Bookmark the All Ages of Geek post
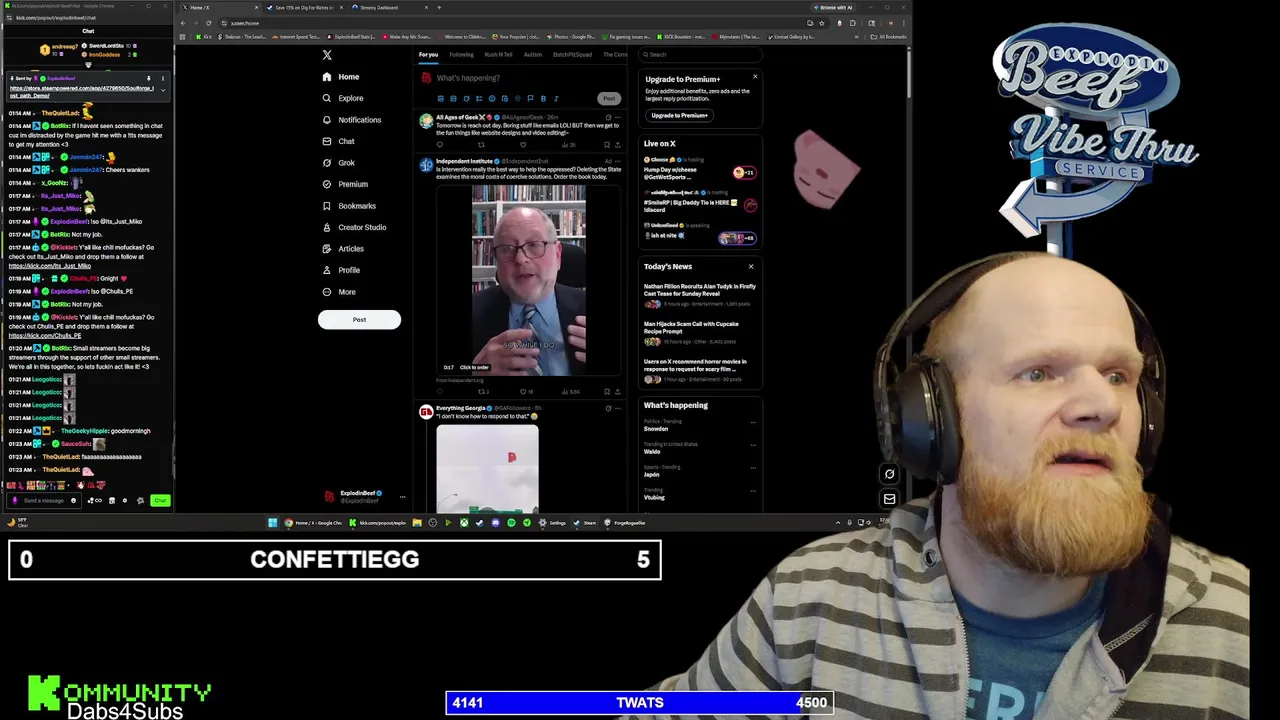Viewport: 1280px width, 720px height. click(x=606, y=145)
